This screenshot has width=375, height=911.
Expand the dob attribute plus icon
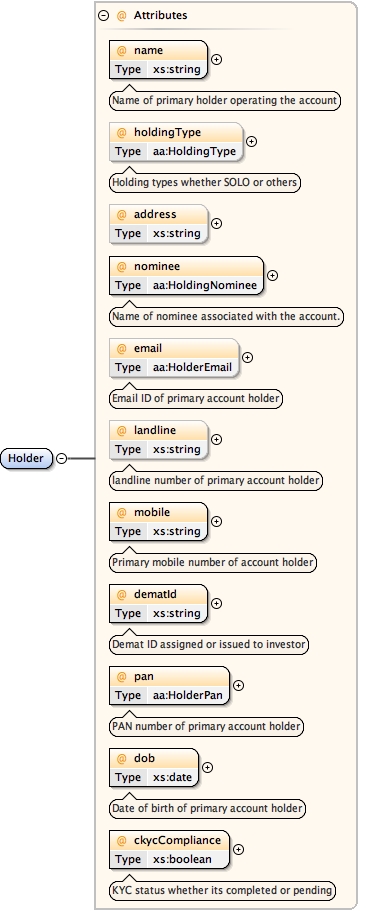207,767
